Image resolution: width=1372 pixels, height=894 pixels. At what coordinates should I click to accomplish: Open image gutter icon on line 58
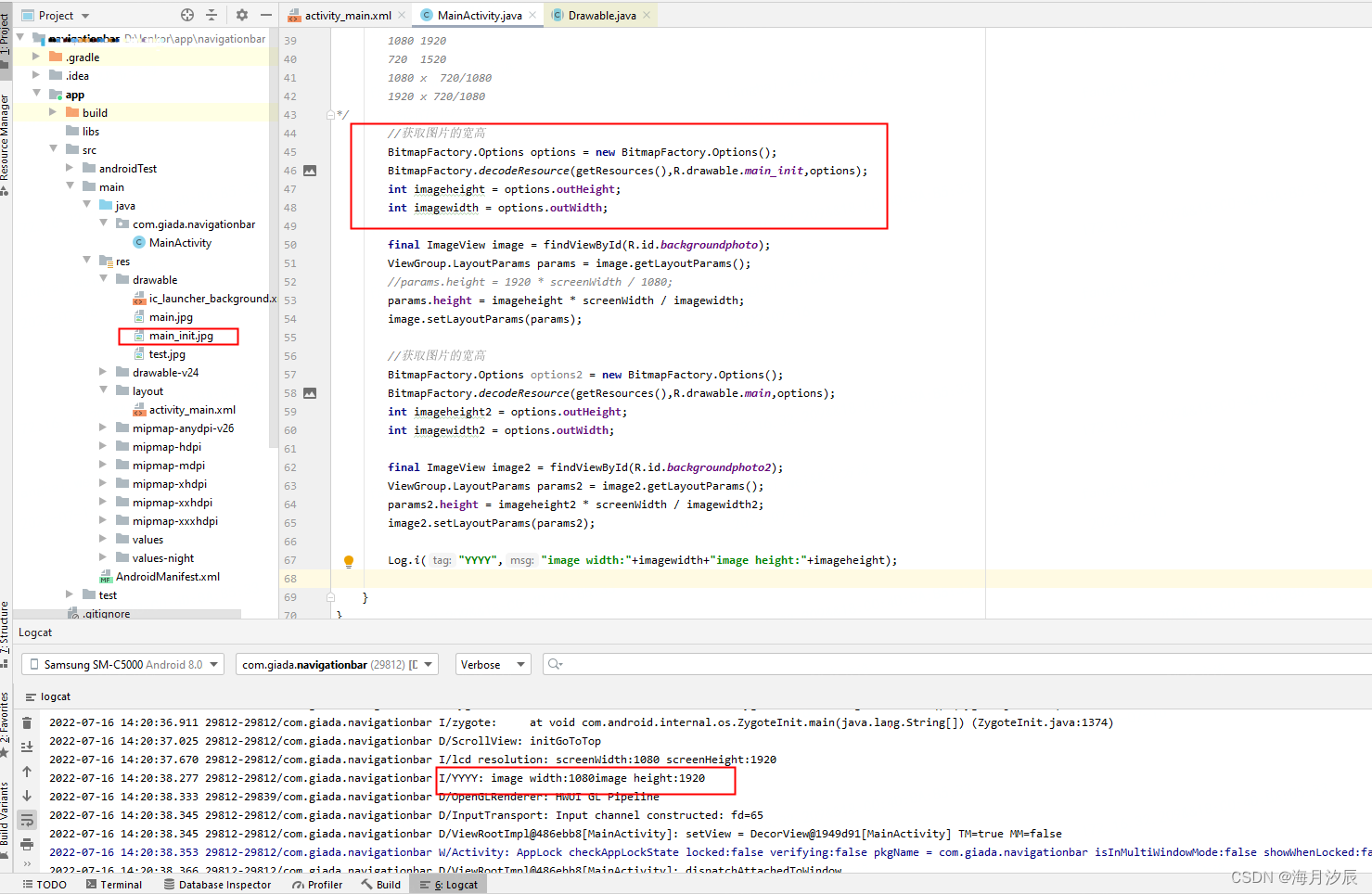pos(310,393)
